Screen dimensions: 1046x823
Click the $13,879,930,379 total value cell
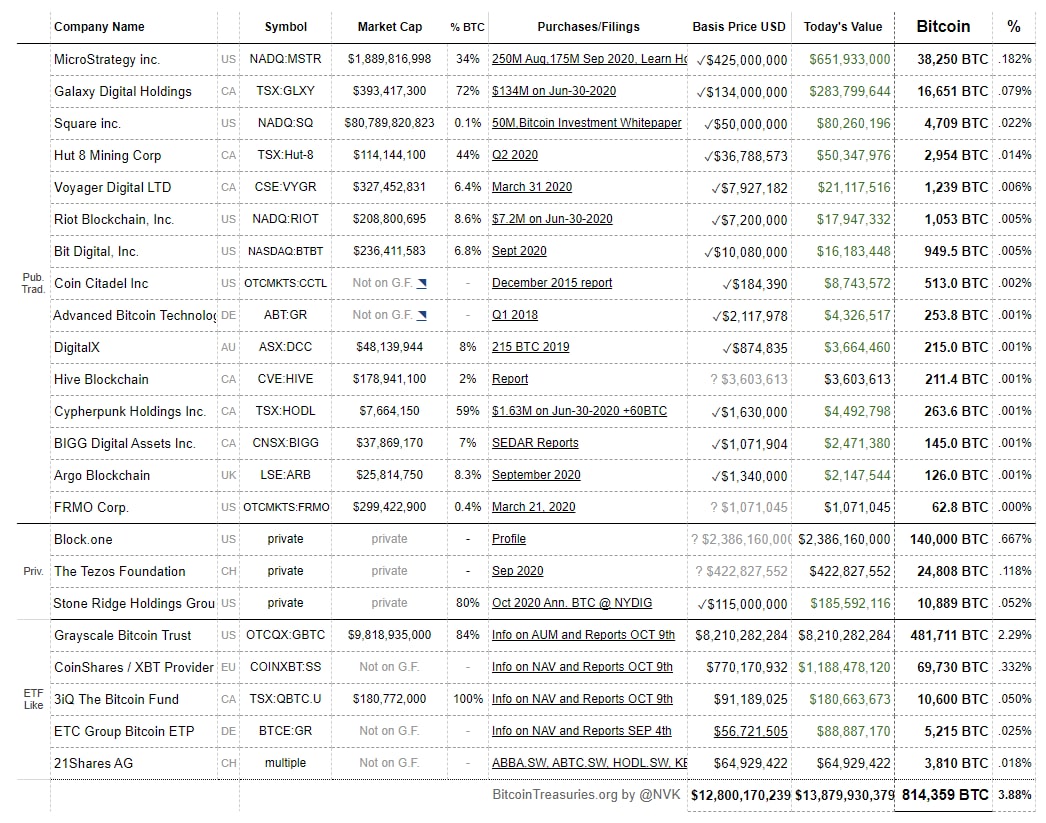[845, 796]
